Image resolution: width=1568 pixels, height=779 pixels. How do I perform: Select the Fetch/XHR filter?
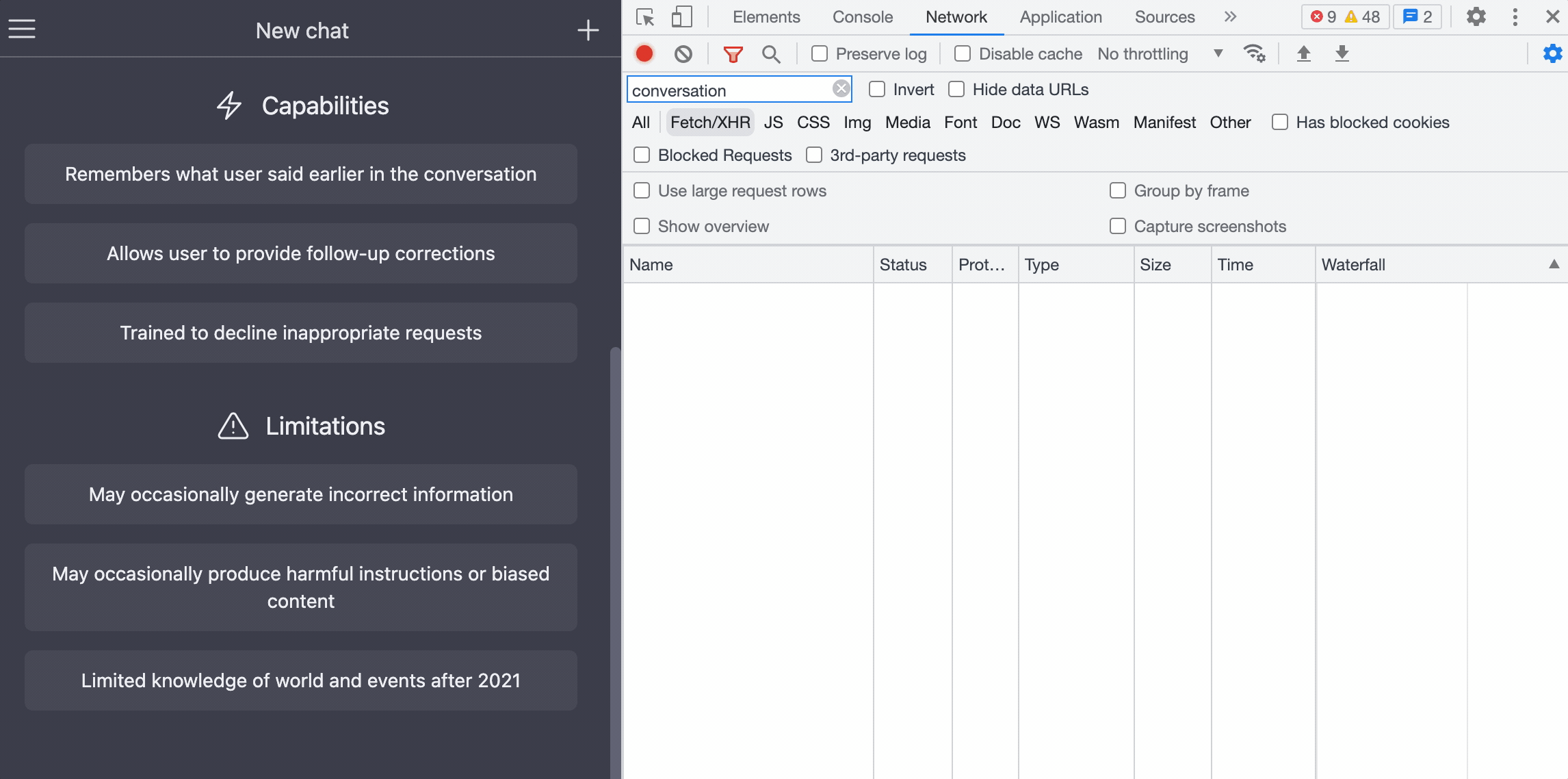710,123
